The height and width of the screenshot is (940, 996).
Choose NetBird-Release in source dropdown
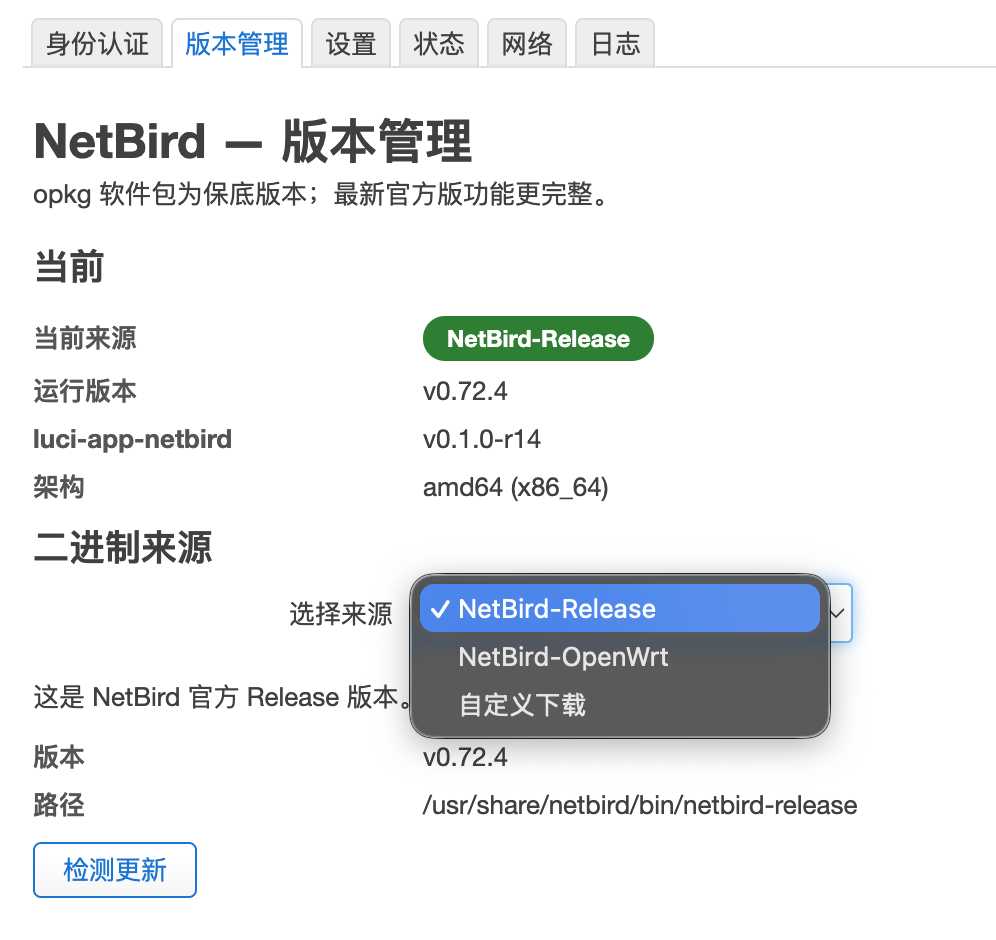[620, 608]
